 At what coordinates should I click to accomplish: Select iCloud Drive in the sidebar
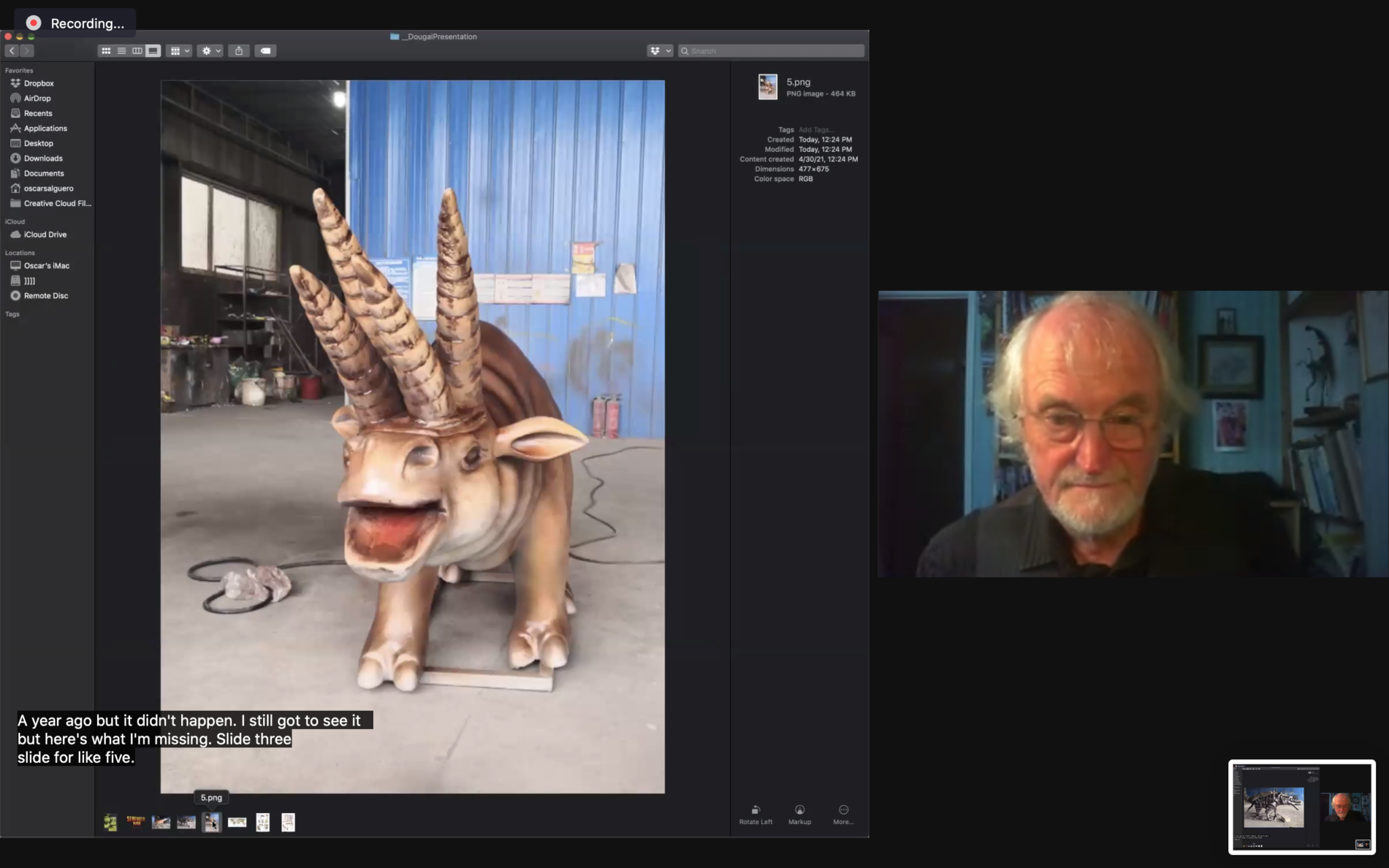[45, 234]
